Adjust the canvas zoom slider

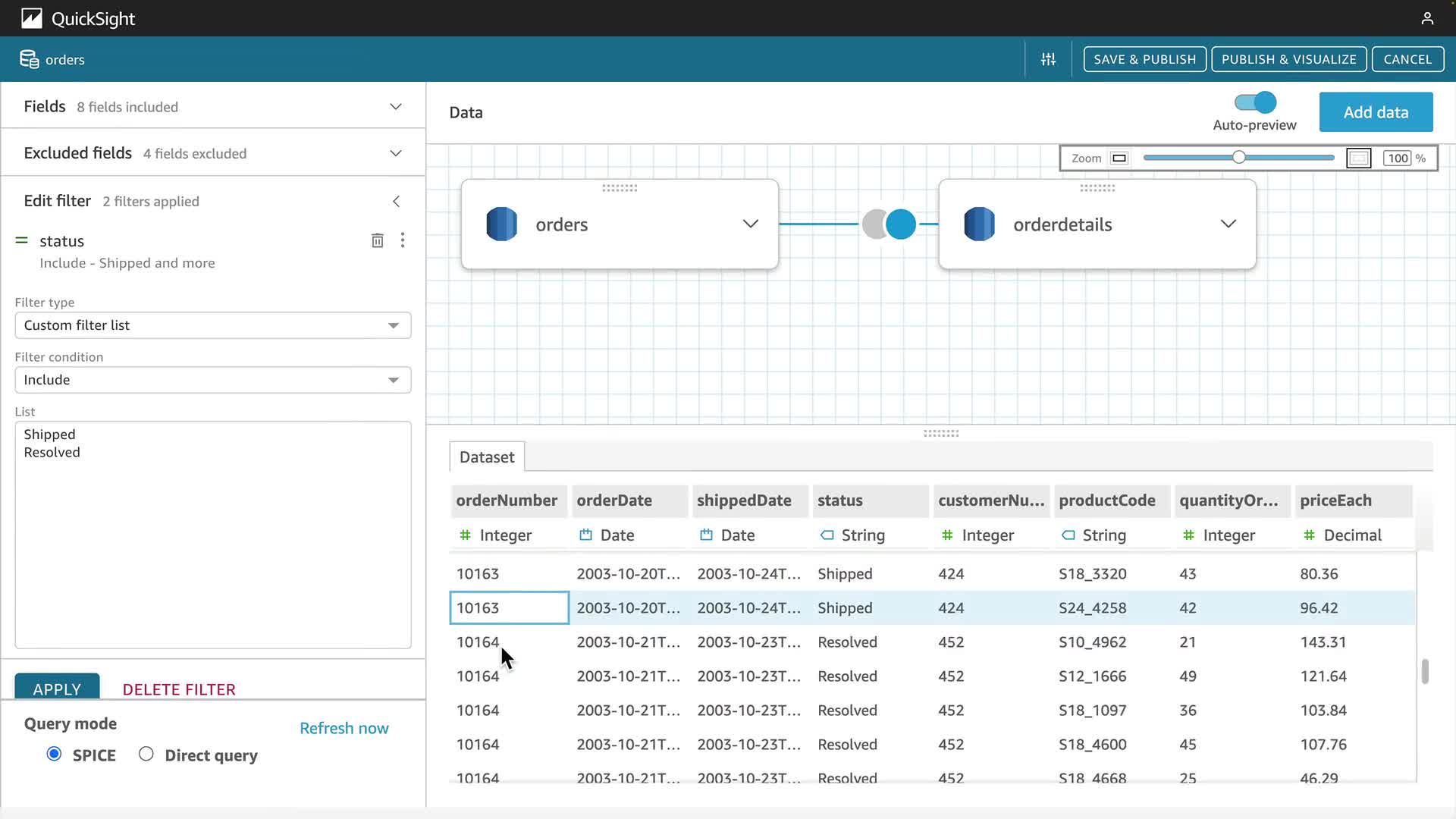tap(1238, 158)
